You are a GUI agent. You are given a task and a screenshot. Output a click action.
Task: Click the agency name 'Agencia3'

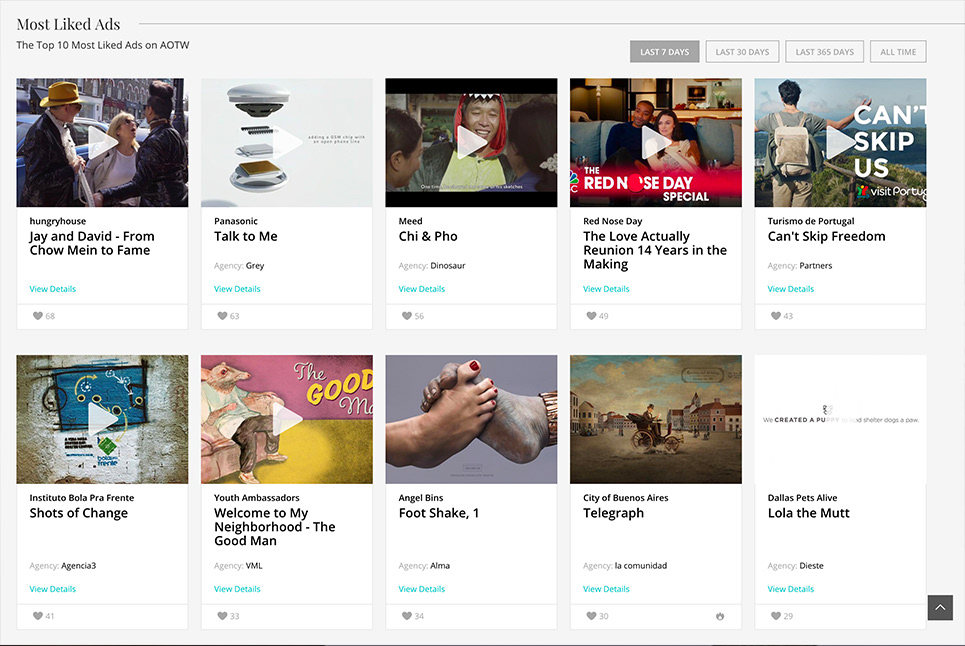point(78,565)
